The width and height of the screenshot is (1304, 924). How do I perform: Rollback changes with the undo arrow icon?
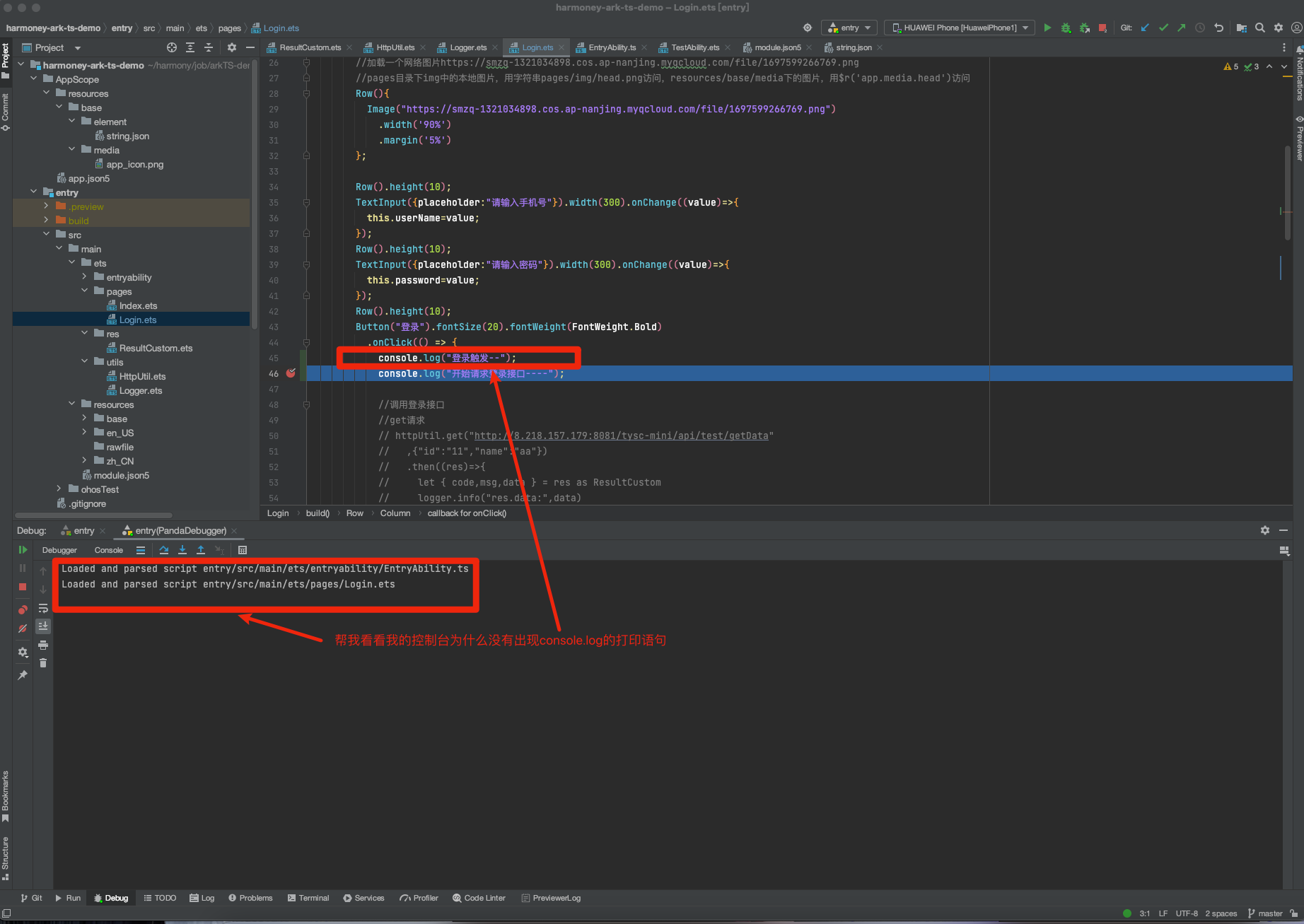coord(1218,28)
